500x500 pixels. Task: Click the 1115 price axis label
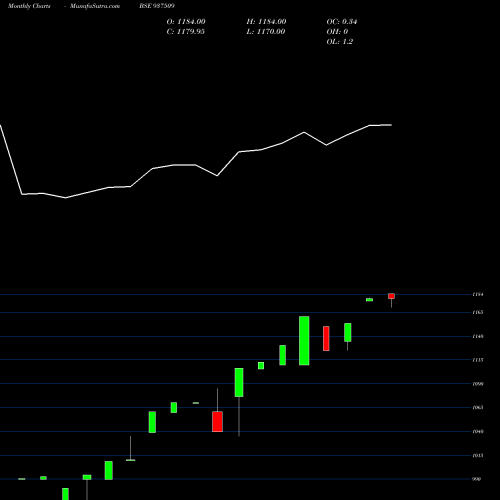pyautogui.click(x=478, y=360)
